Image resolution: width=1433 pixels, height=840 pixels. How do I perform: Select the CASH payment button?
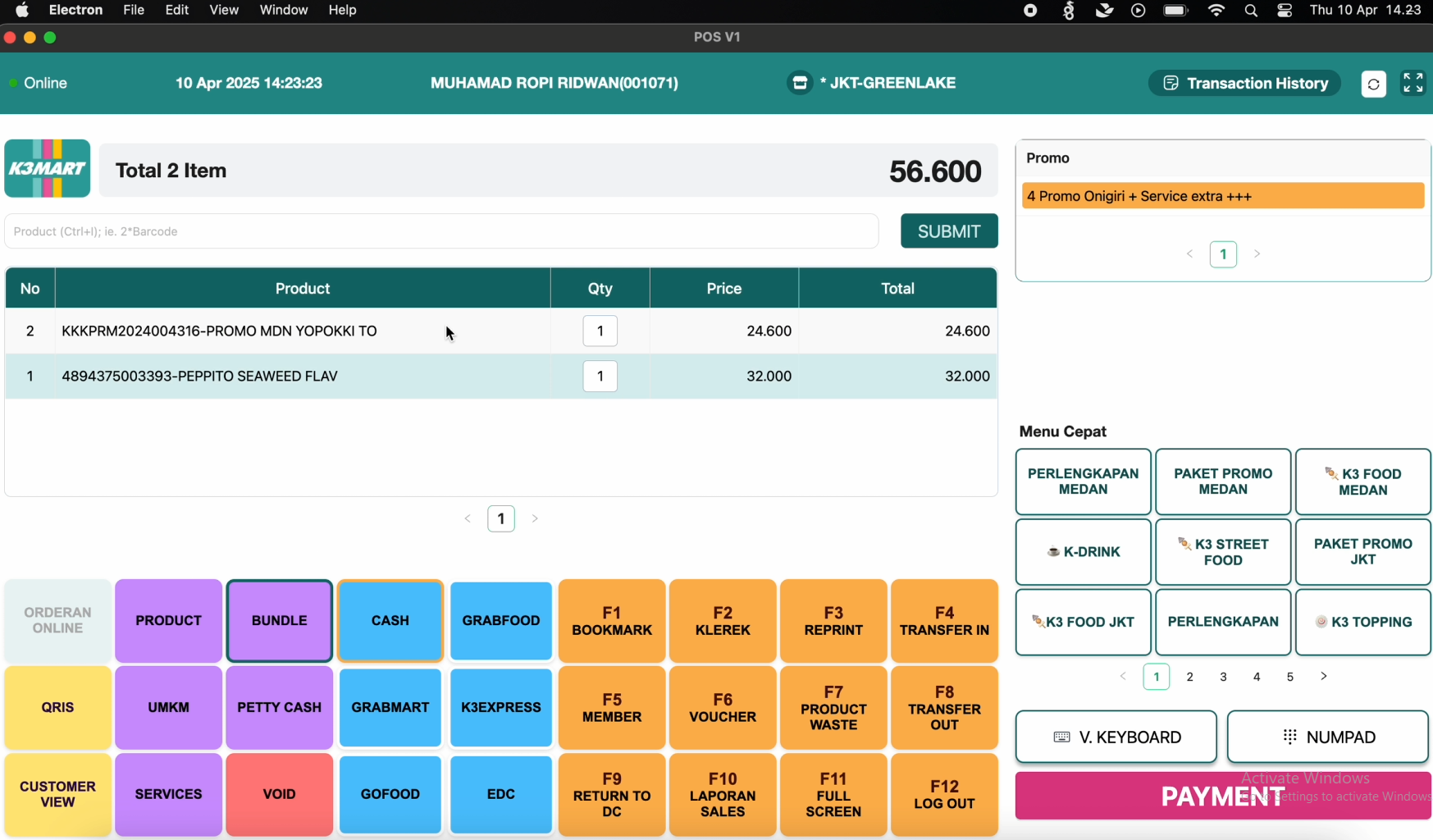click(390, 621)
